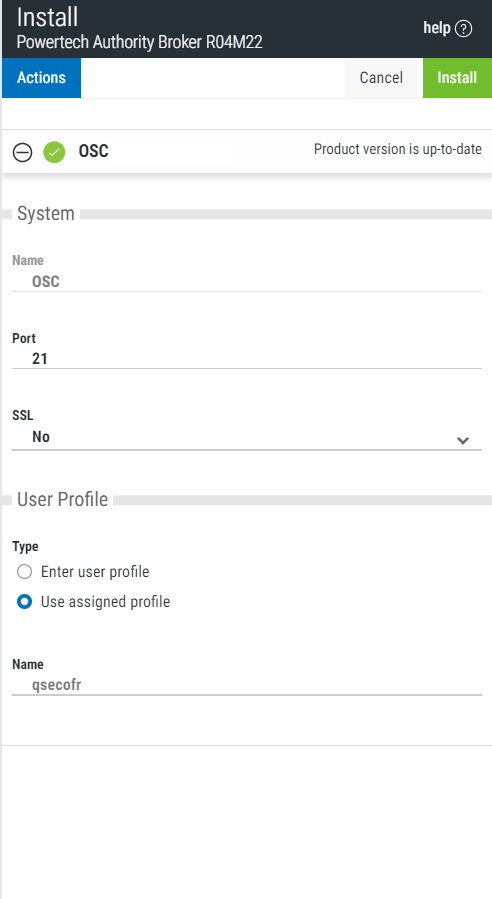The image size is (492, 899).
Task: Select Enter user profile radio option
Action: pyautogui.click(x=25, y=572)
